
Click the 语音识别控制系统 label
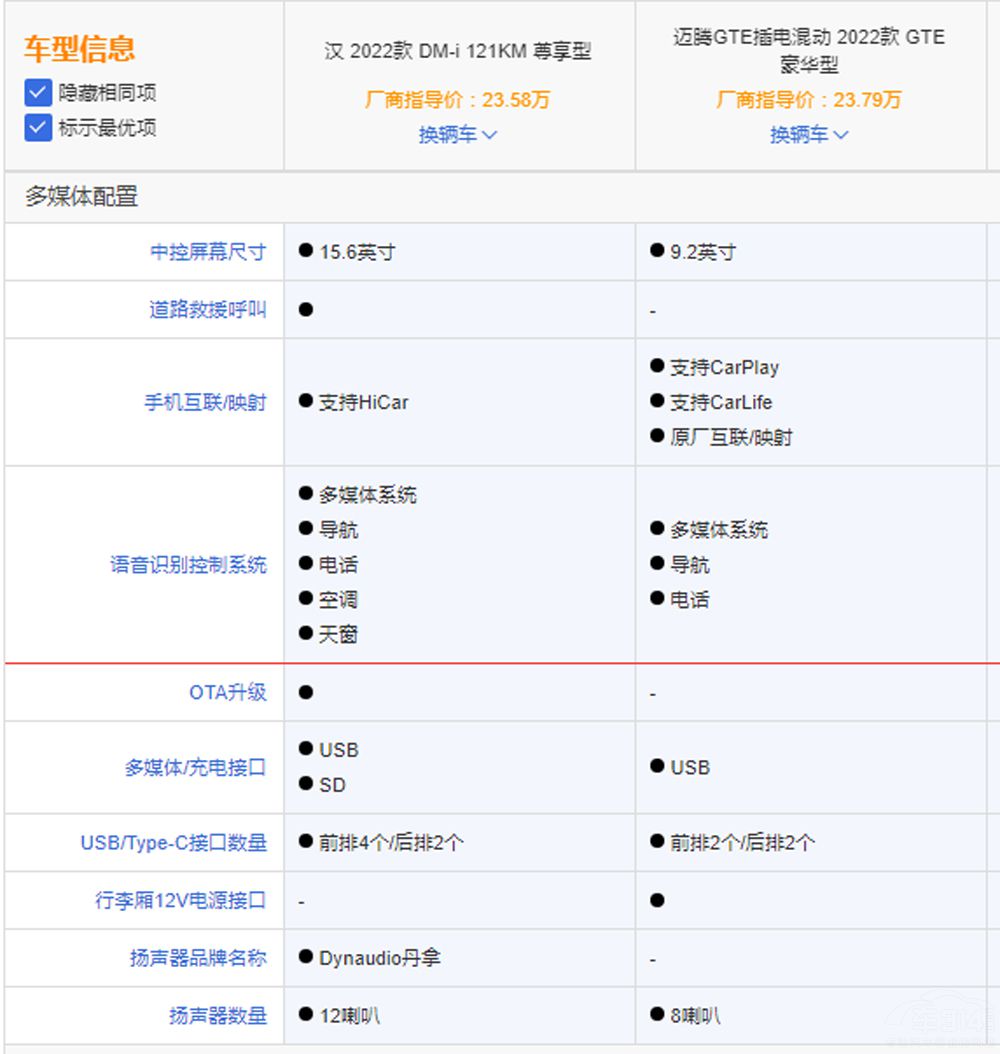click(x=188, y=565)
